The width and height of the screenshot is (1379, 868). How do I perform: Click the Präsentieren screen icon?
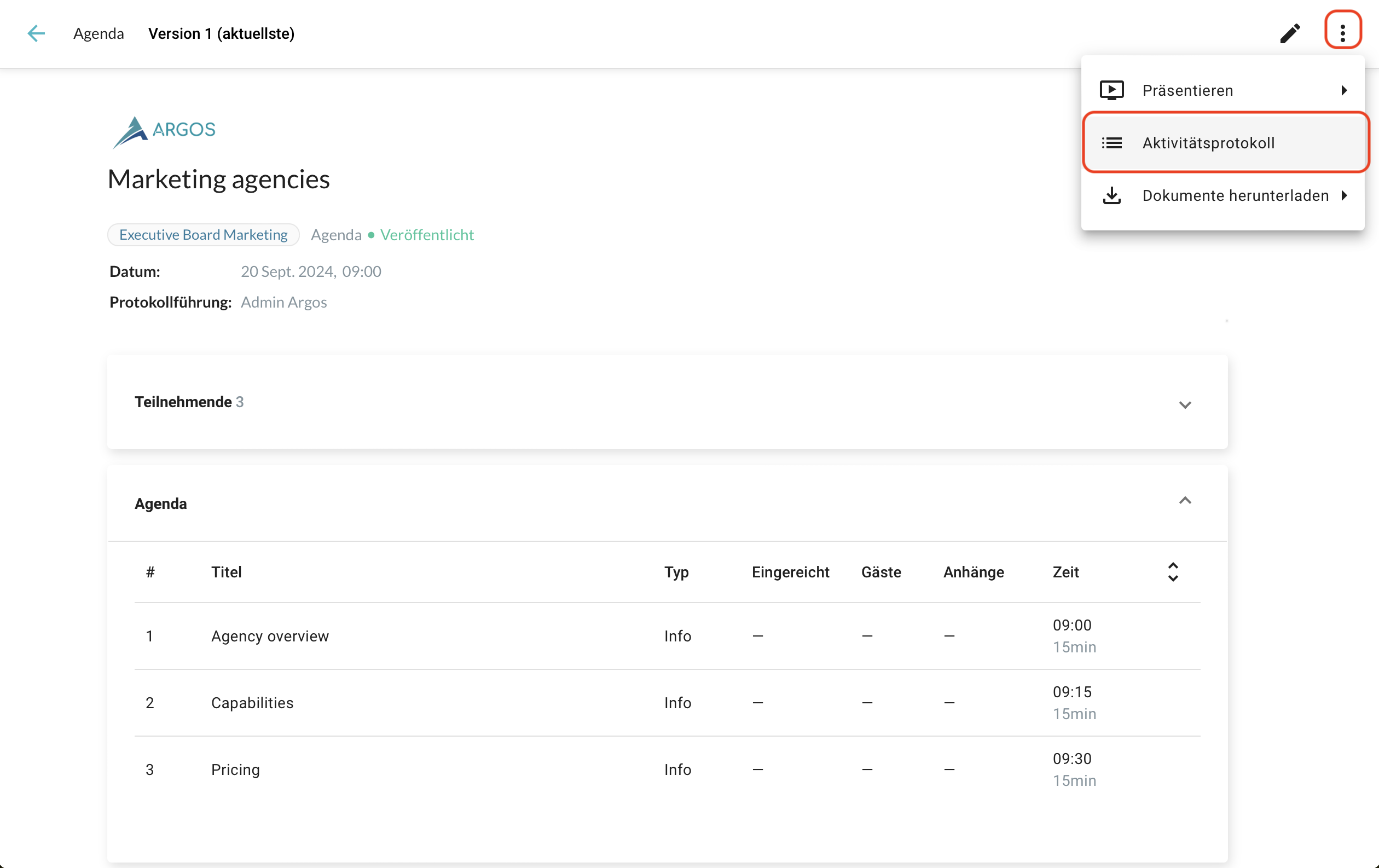[1111, 90]
